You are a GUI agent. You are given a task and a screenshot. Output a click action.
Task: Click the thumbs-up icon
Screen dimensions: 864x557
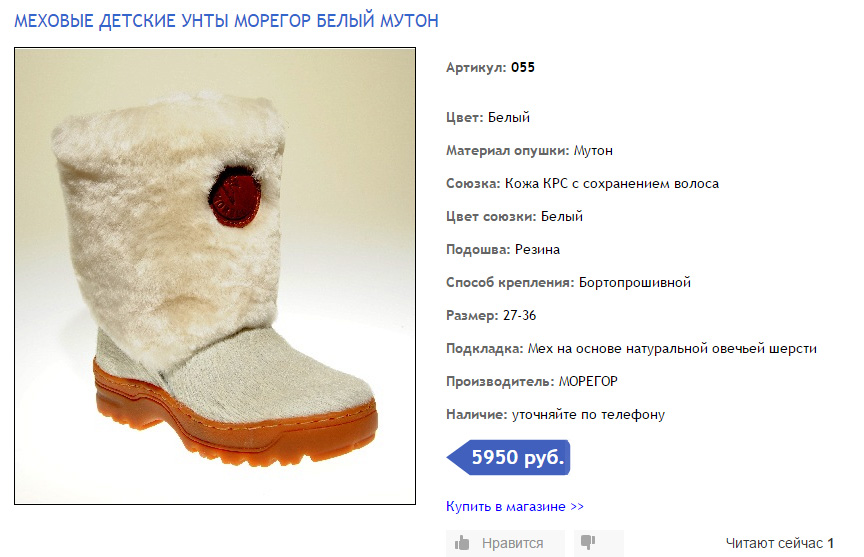coord(462,543)
